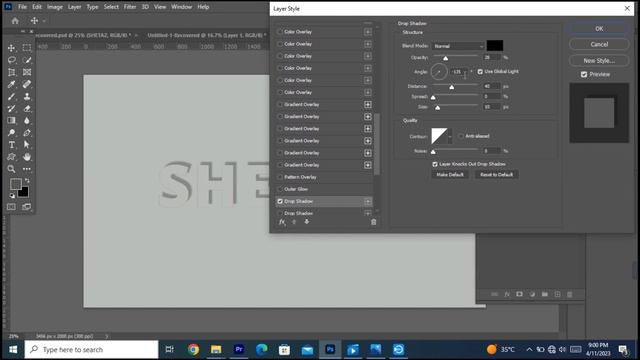Viewport: 640px width, 360px height.
Task: Select the Hand tool
Action: (x=27, y=157)
